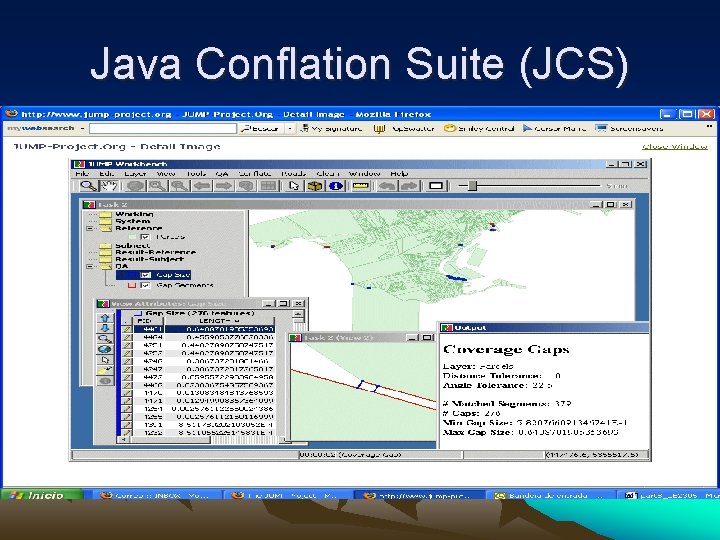Click the blue up arrow in attributes window
The width and height of the screenshot is (720, 540).
pyautogui.click(x=105, y=318)
